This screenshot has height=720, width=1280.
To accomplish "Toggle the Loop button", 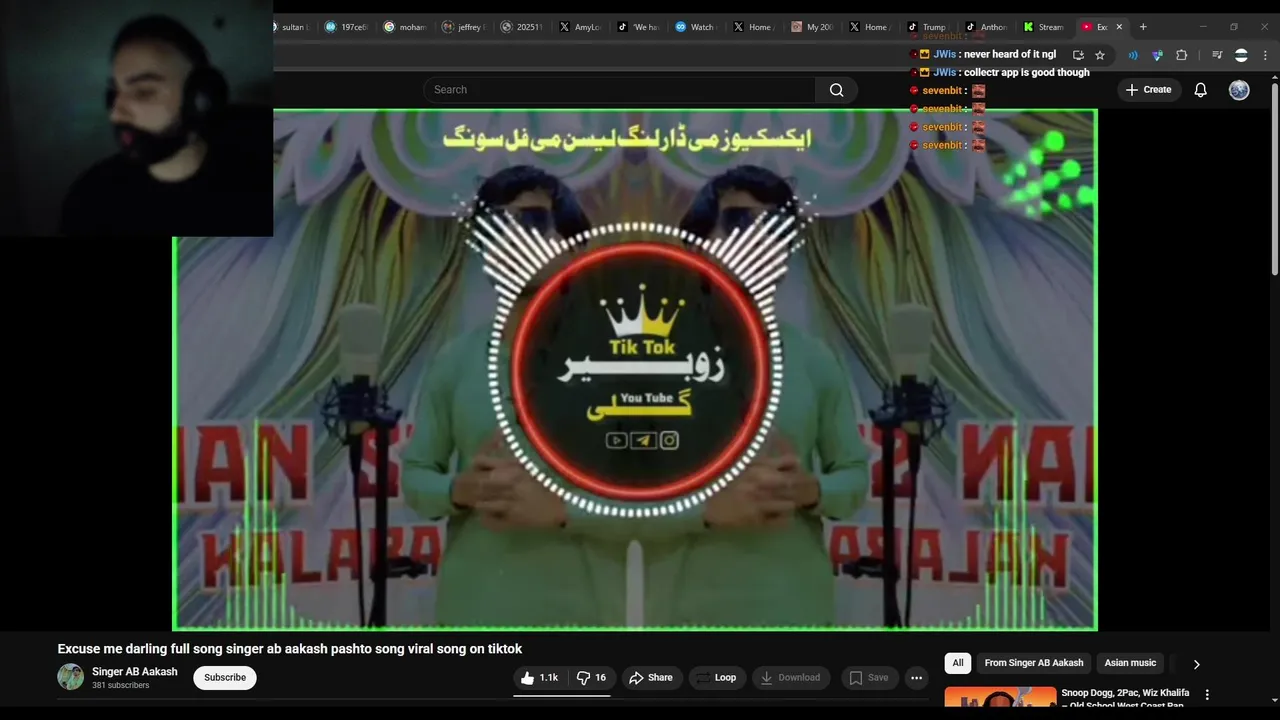I will point(717,678).
